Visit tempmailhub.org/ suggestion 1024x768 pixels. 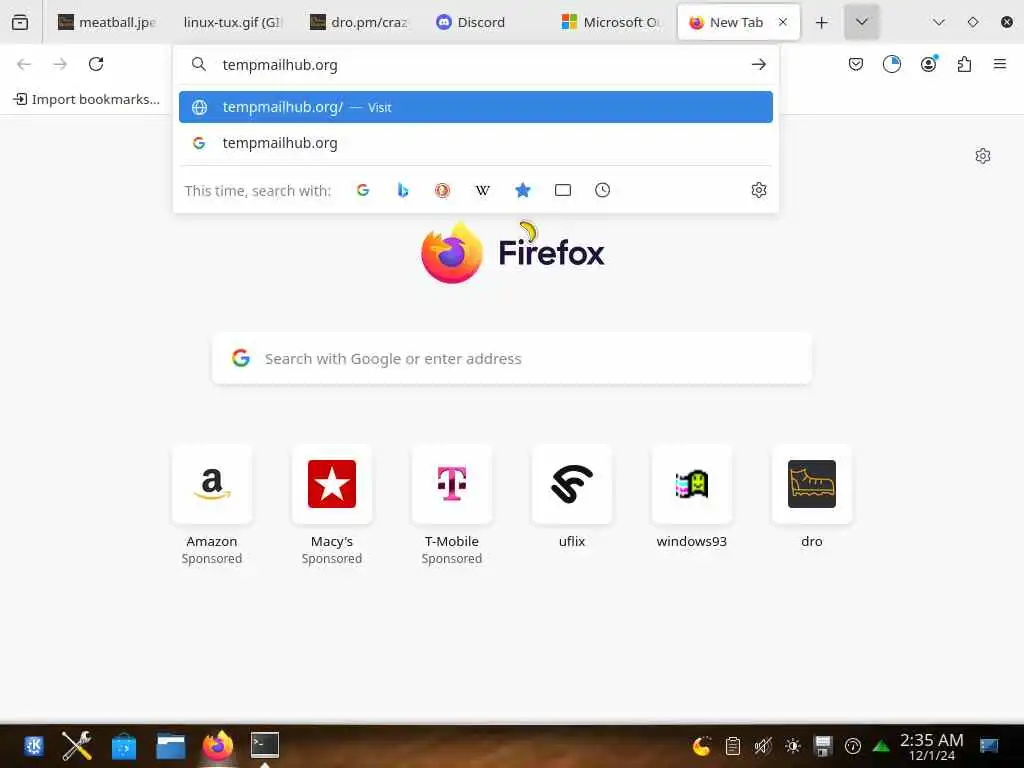[x=475, y=107]
